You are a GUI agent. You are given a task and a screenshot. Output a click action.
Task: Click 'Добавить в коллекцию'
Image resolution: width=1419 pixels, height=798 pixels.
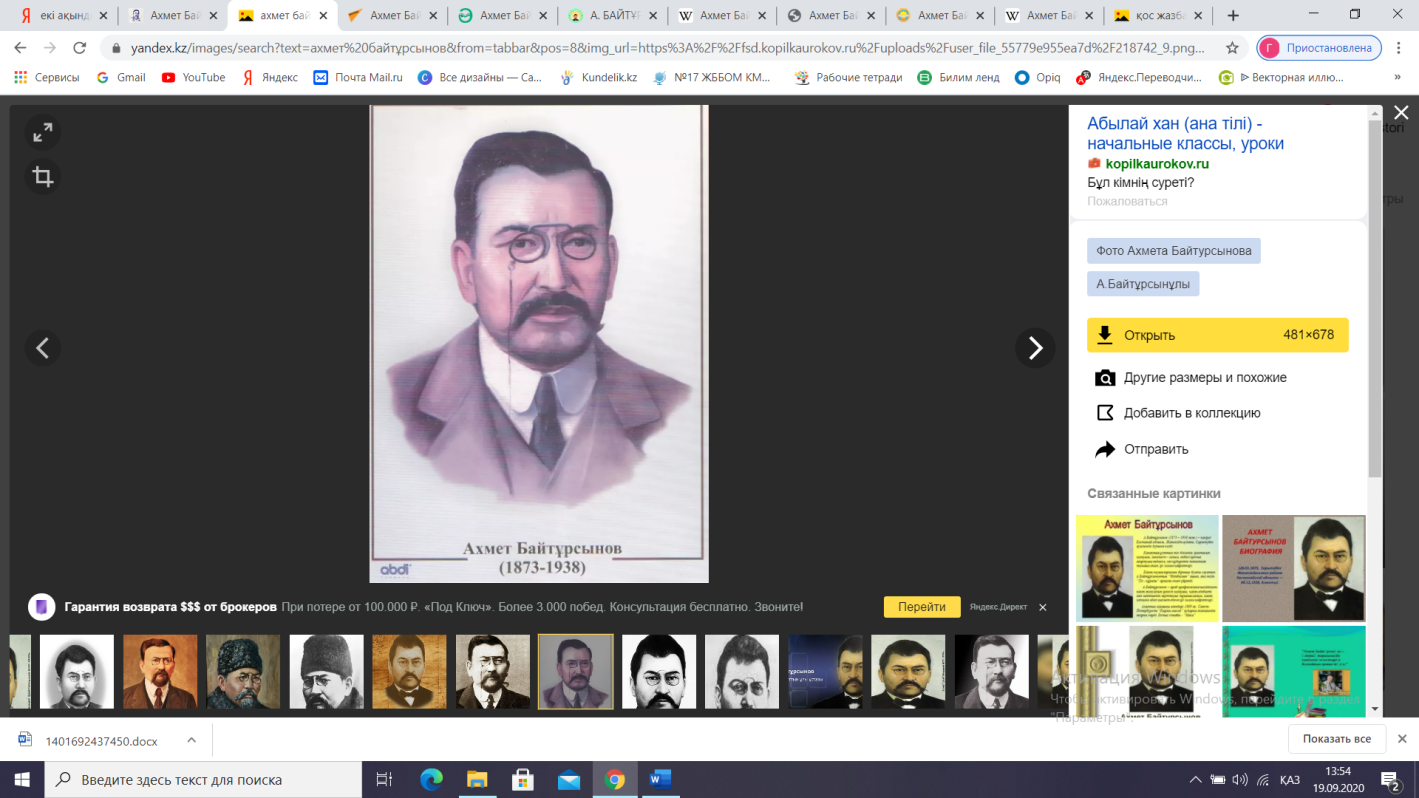(1178, 413)
